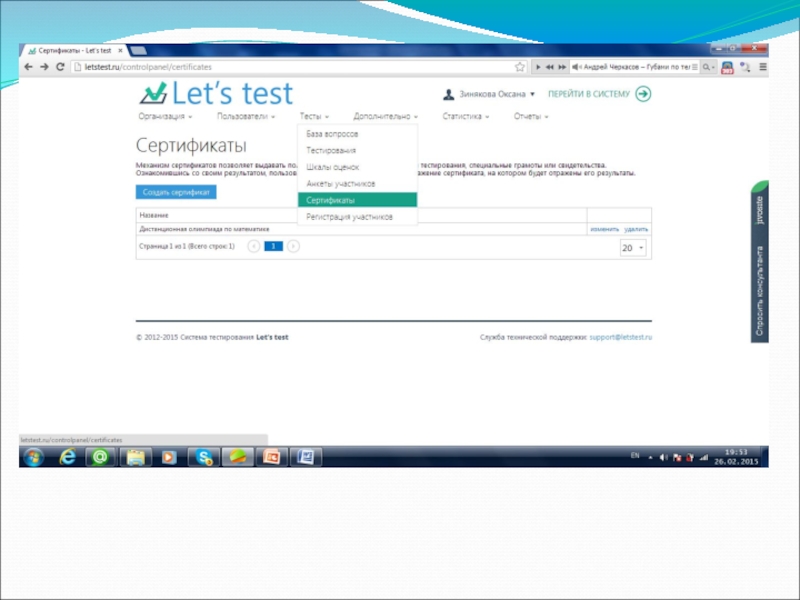Click the red badge extension icon
Screen dimensions: 800x600
[x=727, y=67]
